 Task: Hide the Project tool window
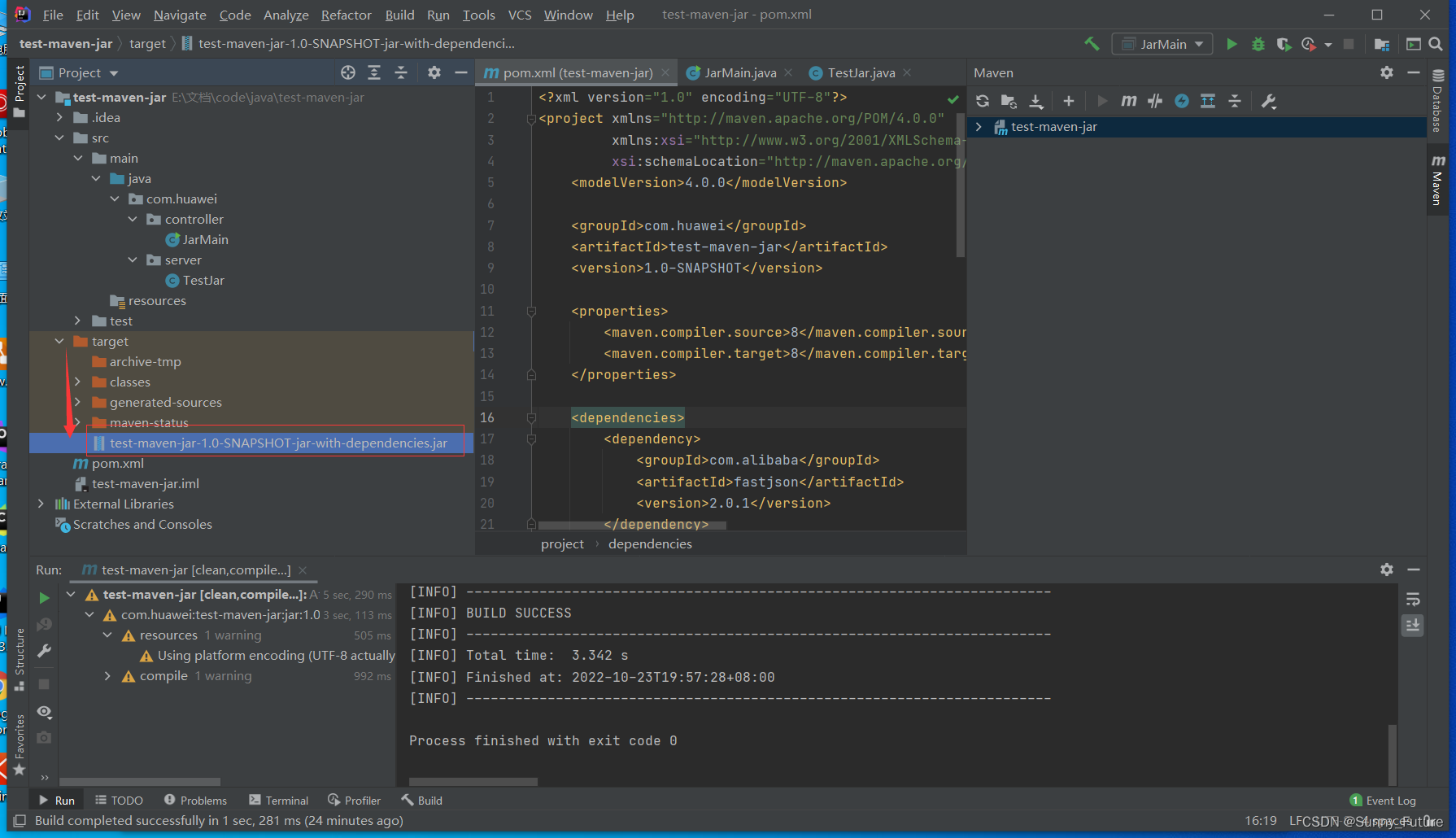460,72
